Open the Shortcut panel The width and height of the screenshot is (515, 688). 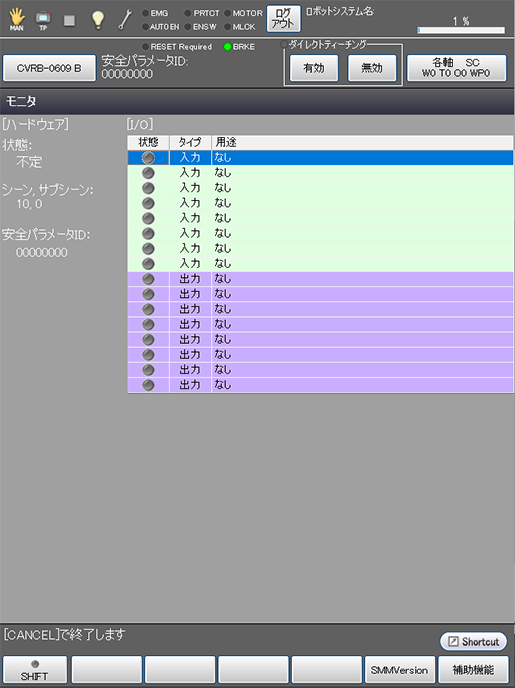click(x=473, y=641)
